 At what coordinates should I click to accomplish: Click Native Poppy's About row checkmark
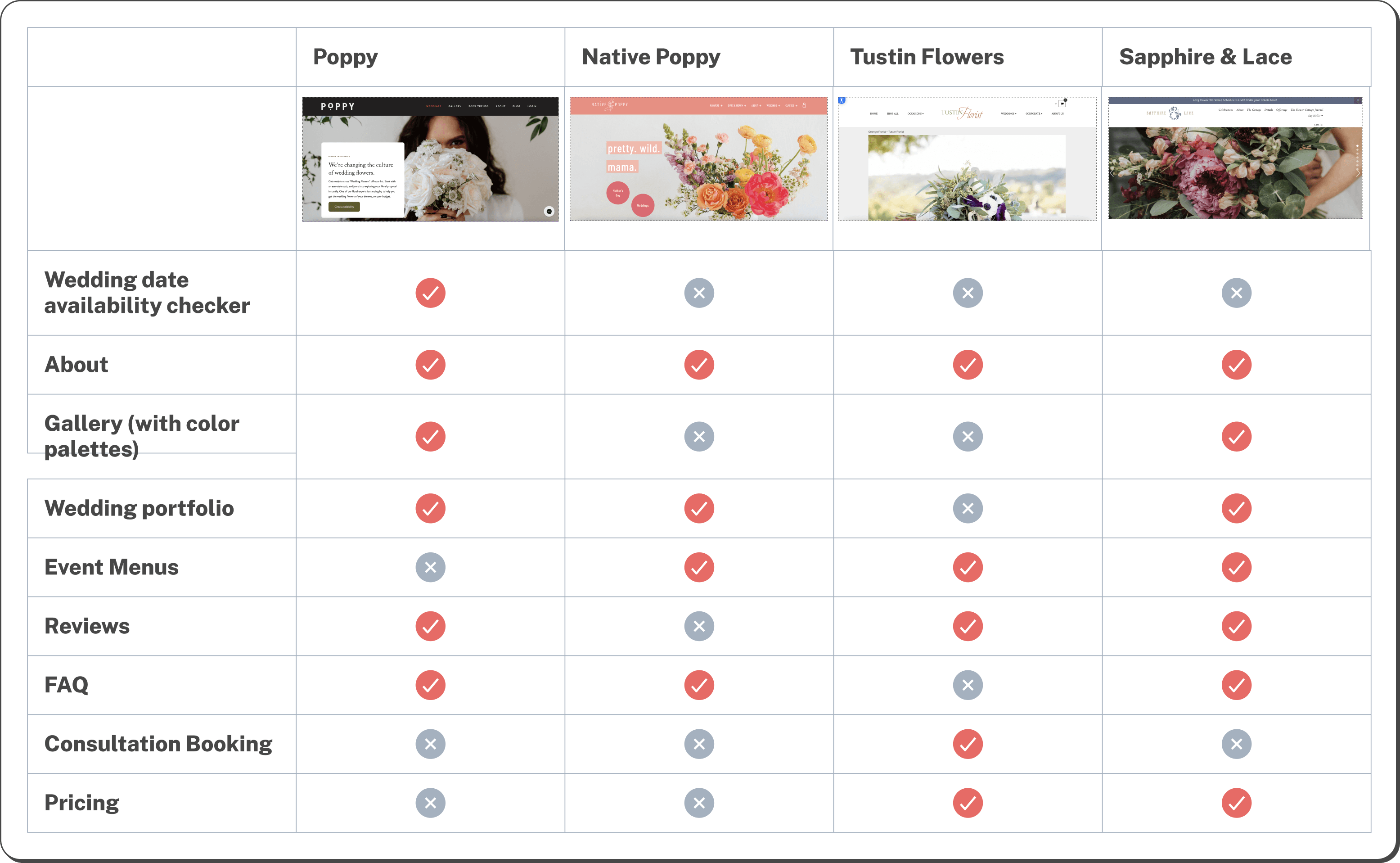[x=699, y=365]
